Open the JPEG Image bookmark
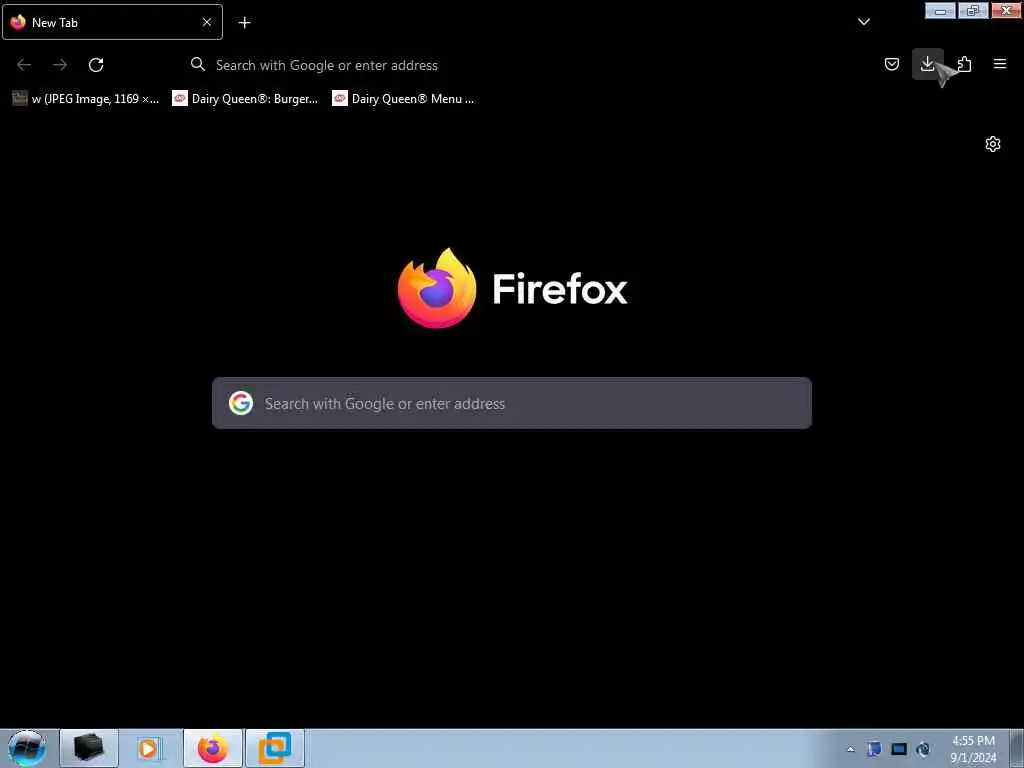 click(x=86, y=99)
